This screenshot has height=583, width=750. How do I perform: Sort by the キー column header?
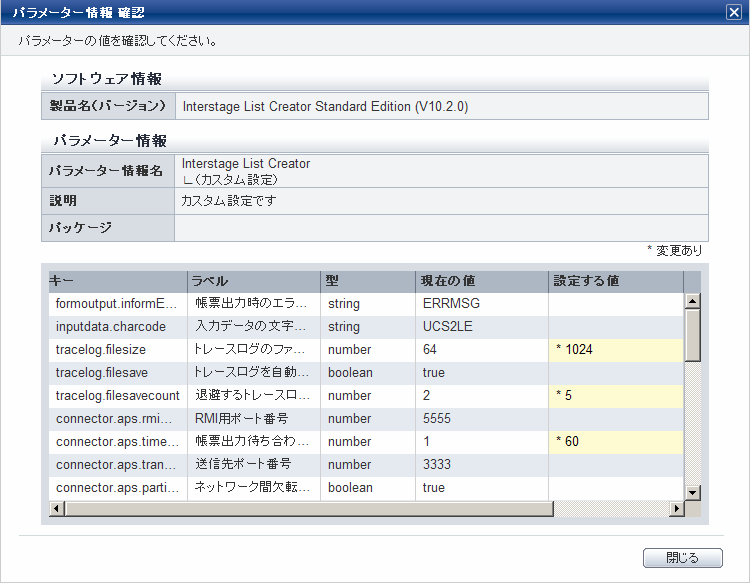click(x=118, y=281)
